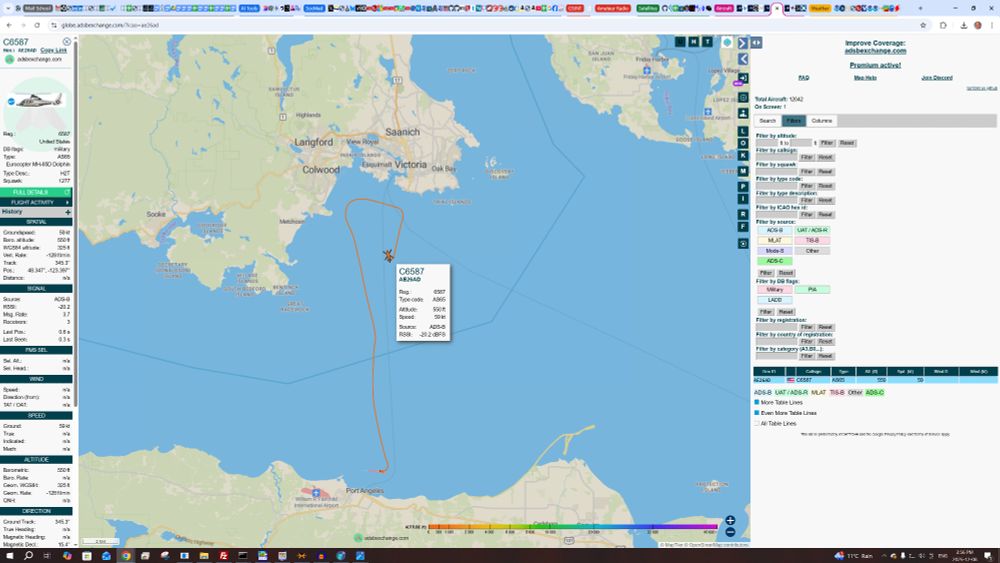Image resolution: width=1000 pixels, height=563 pixels.
Task: Open the Map Help link
Action: tap(865, 78)
